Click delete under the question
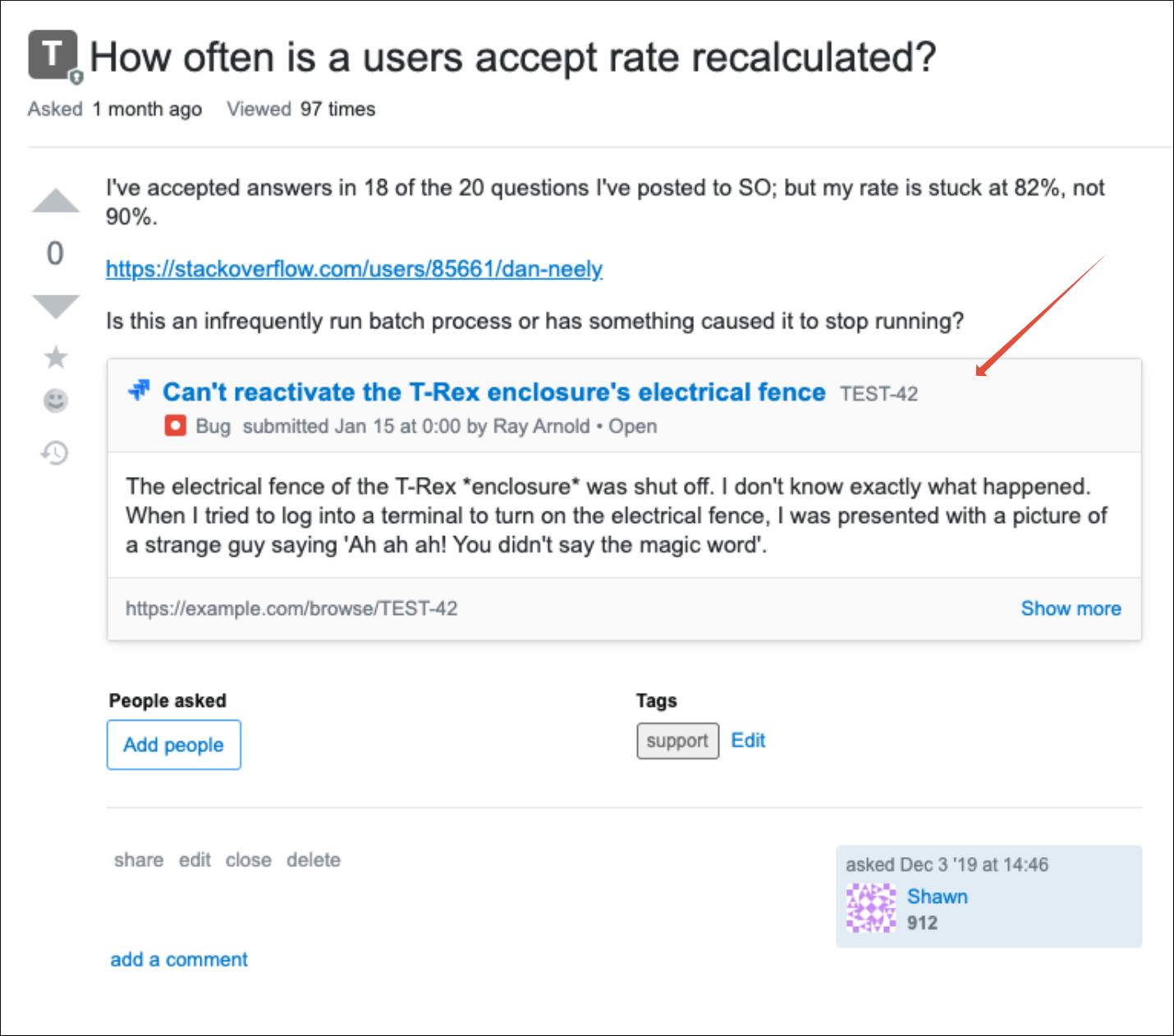The image size is (1174, 1036). 314,860
